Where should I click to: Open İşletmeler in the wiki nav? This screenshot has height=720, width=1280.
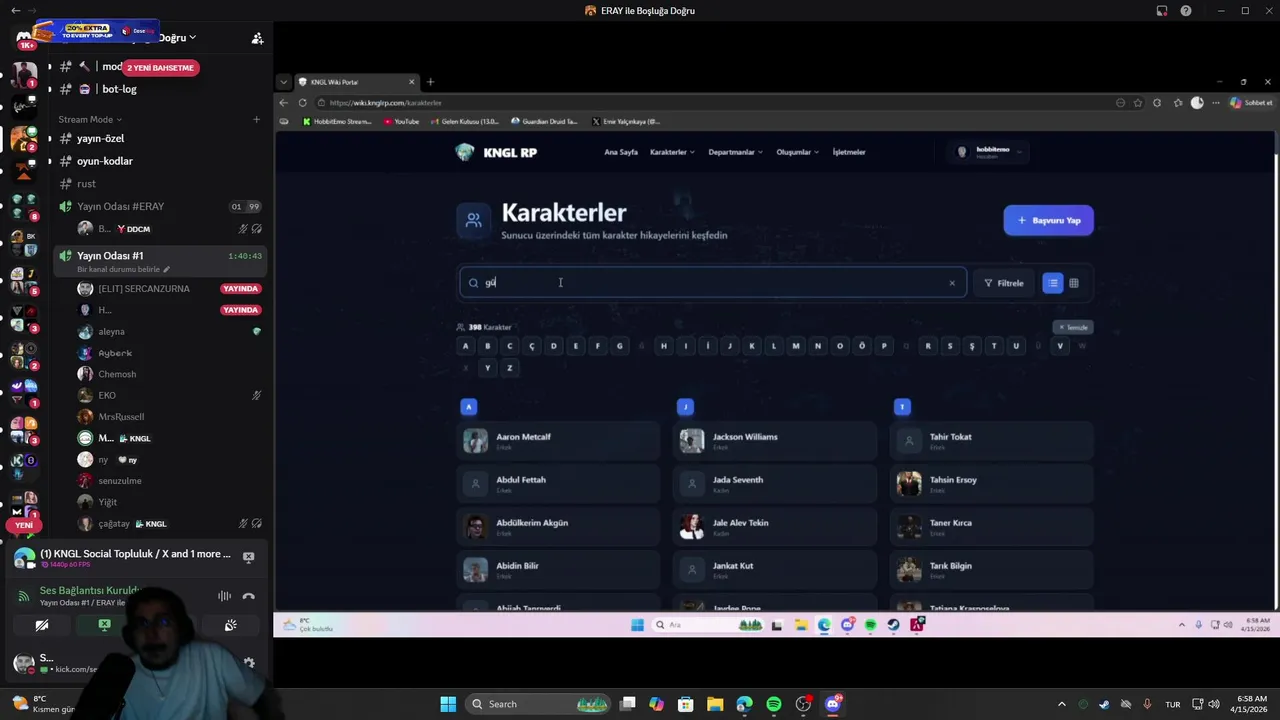849,152
